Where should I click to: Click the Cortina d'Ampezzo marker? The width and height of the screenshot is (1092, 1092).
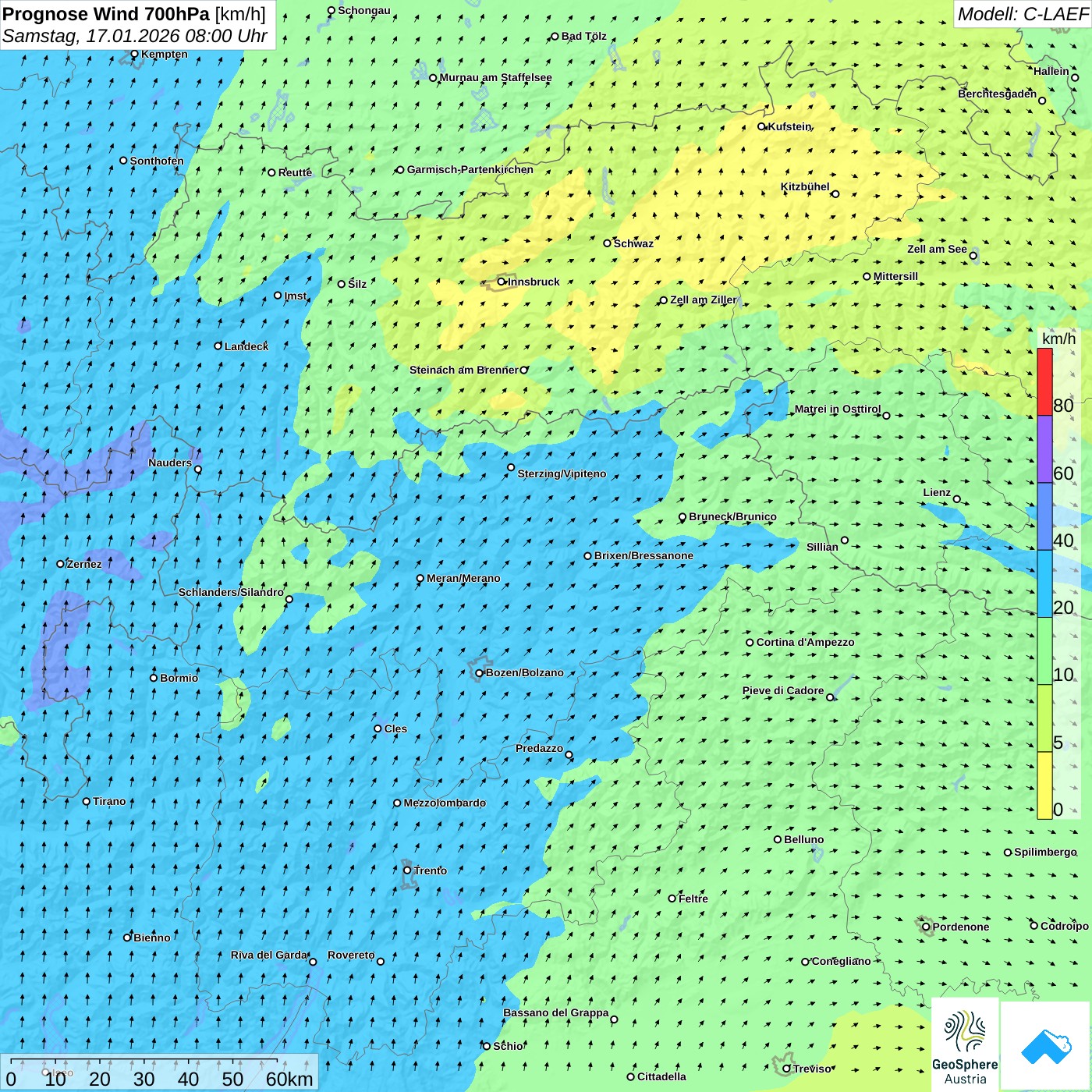pyautogui.click(x=750, y=643)
